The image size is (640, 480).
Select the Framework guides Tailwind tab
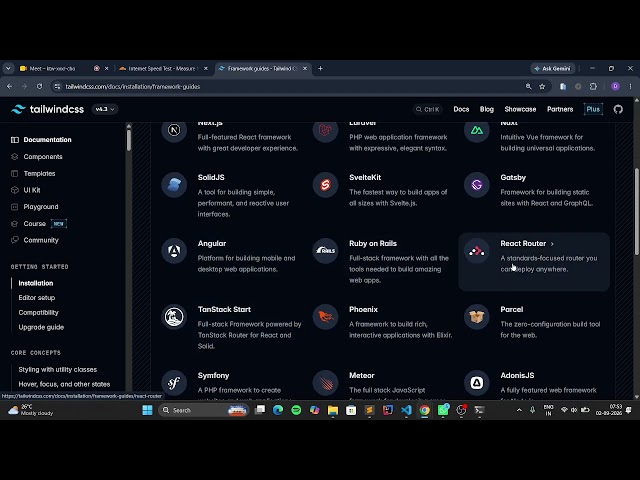tap(263, 69)
